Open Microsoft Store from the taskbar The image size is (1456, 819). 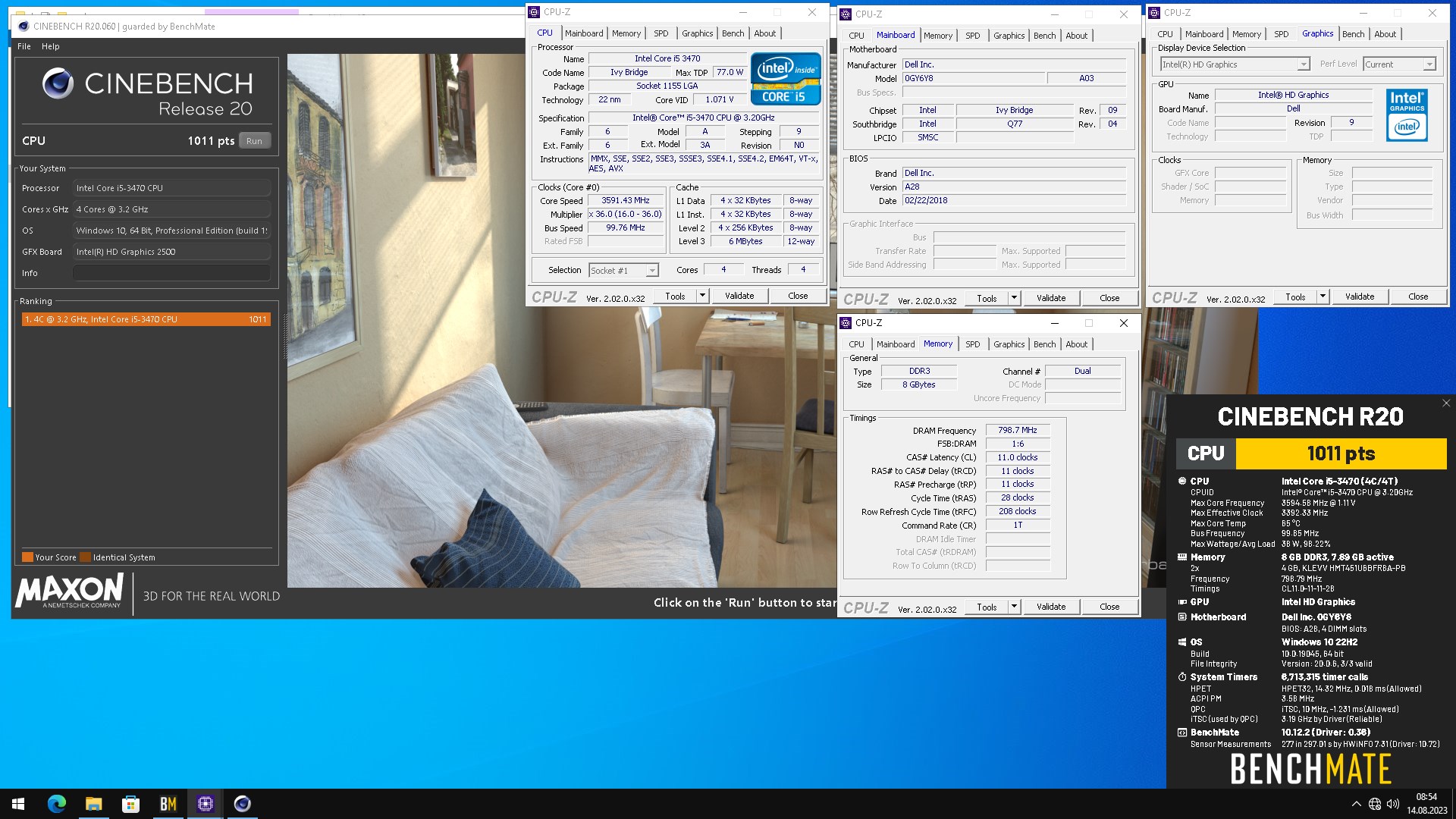130,804
